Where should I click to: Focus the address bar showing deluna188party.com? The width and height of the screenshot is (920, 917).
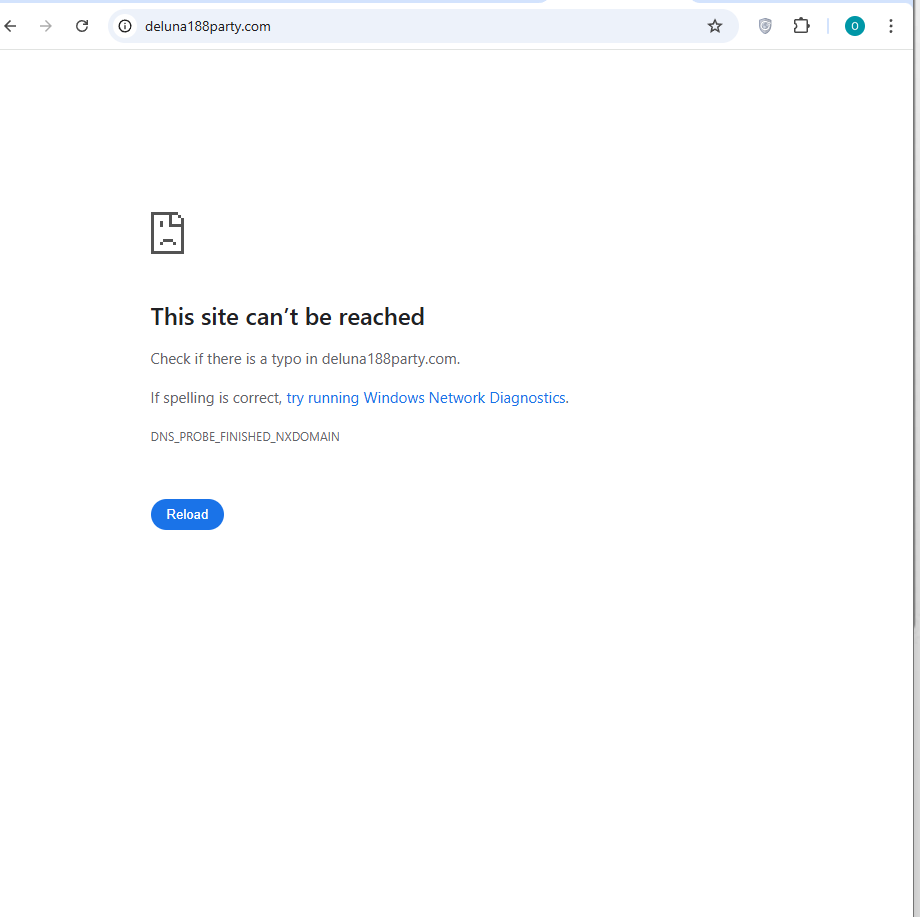(x=422, y=26)
